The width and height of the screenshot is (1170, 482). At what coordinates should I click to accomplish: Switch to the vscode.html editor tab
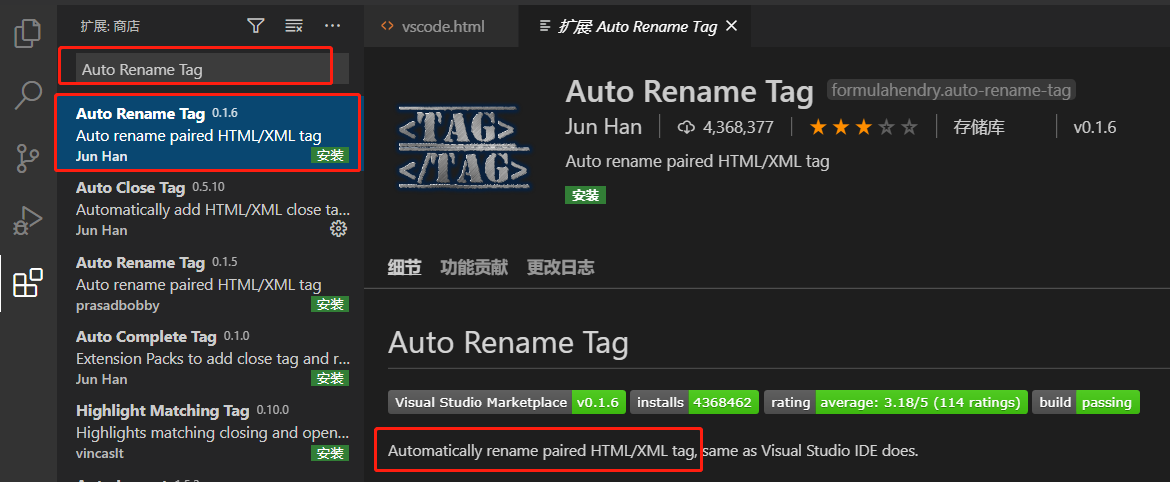[441, 26]
